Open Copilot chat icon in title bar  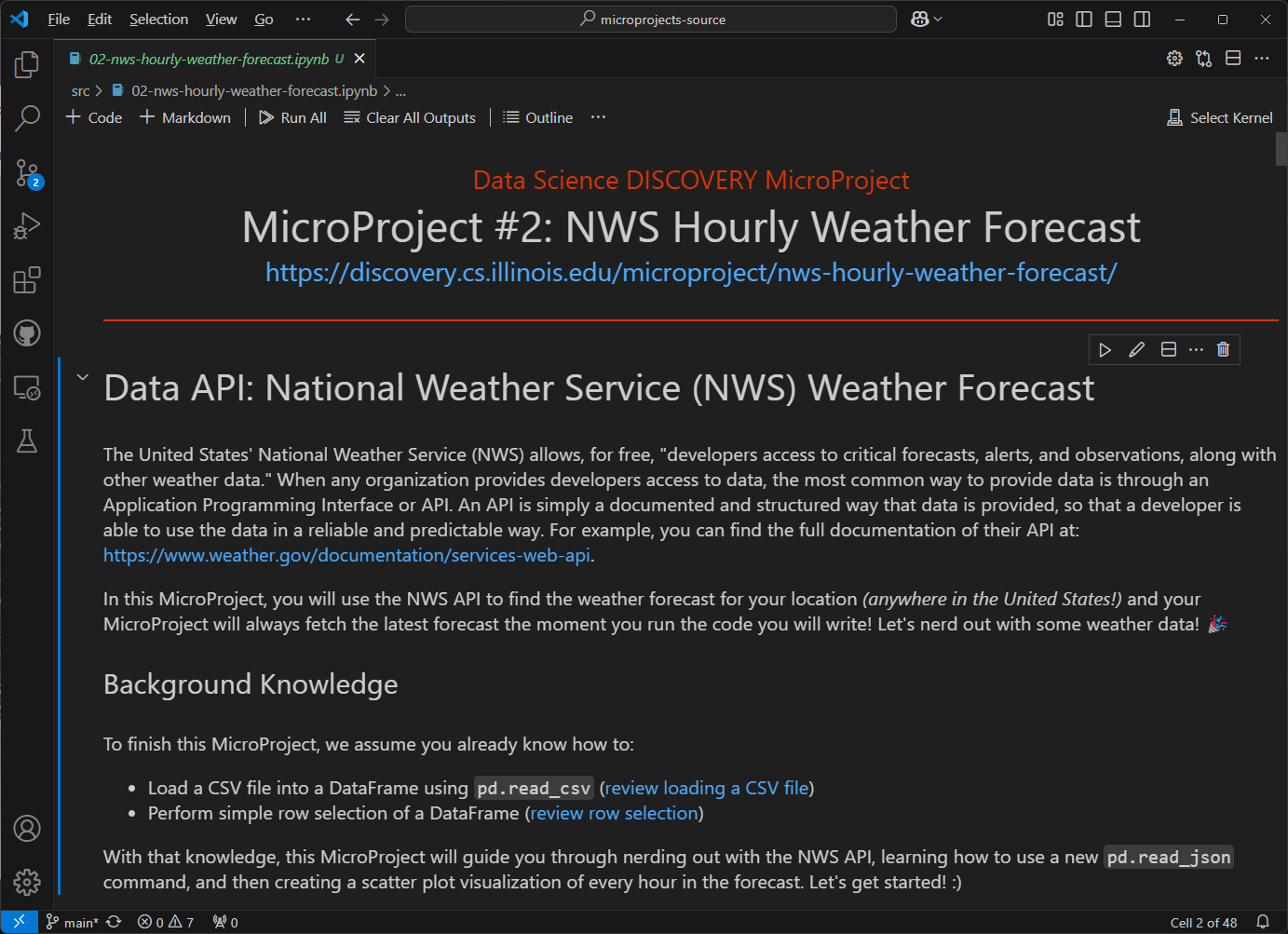919,20
